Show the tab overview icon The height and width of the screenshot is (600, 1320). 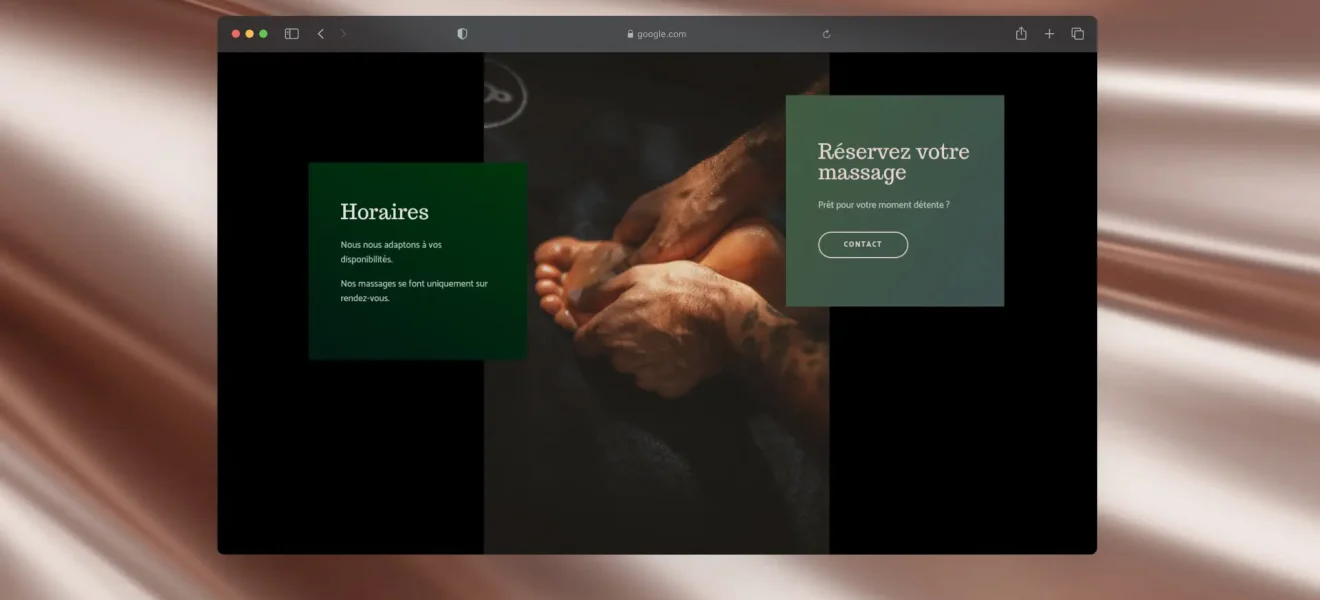click(1077, 34)
